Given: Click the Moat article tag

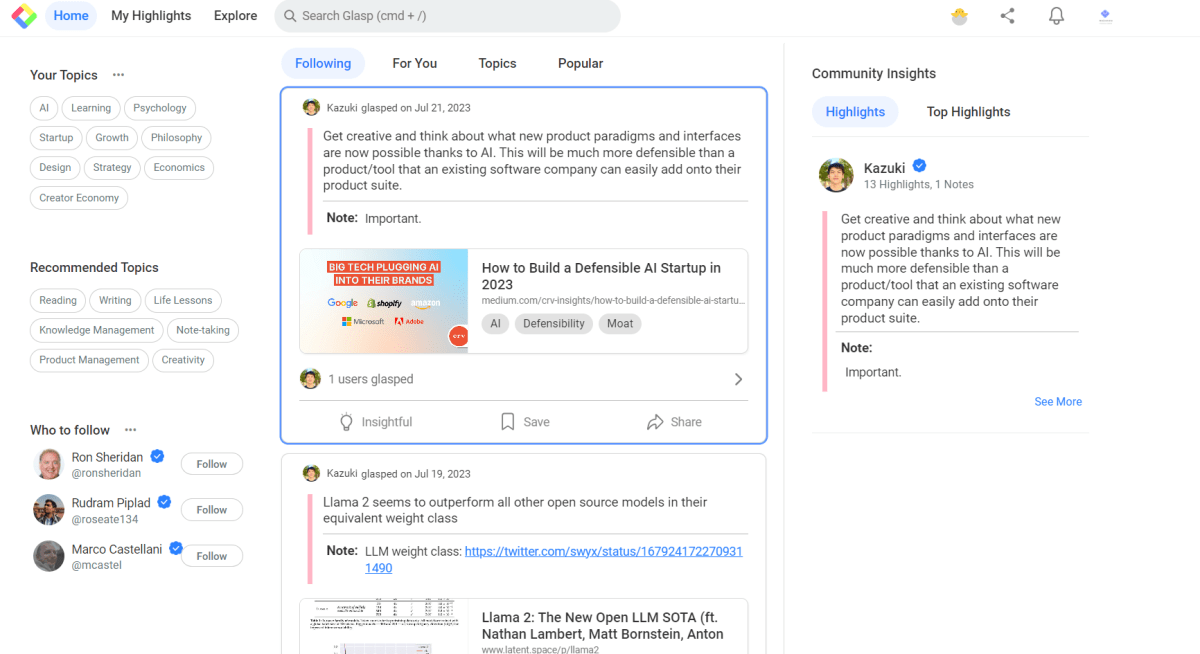Looking at the screenshot, I should [x=620, y=324].
